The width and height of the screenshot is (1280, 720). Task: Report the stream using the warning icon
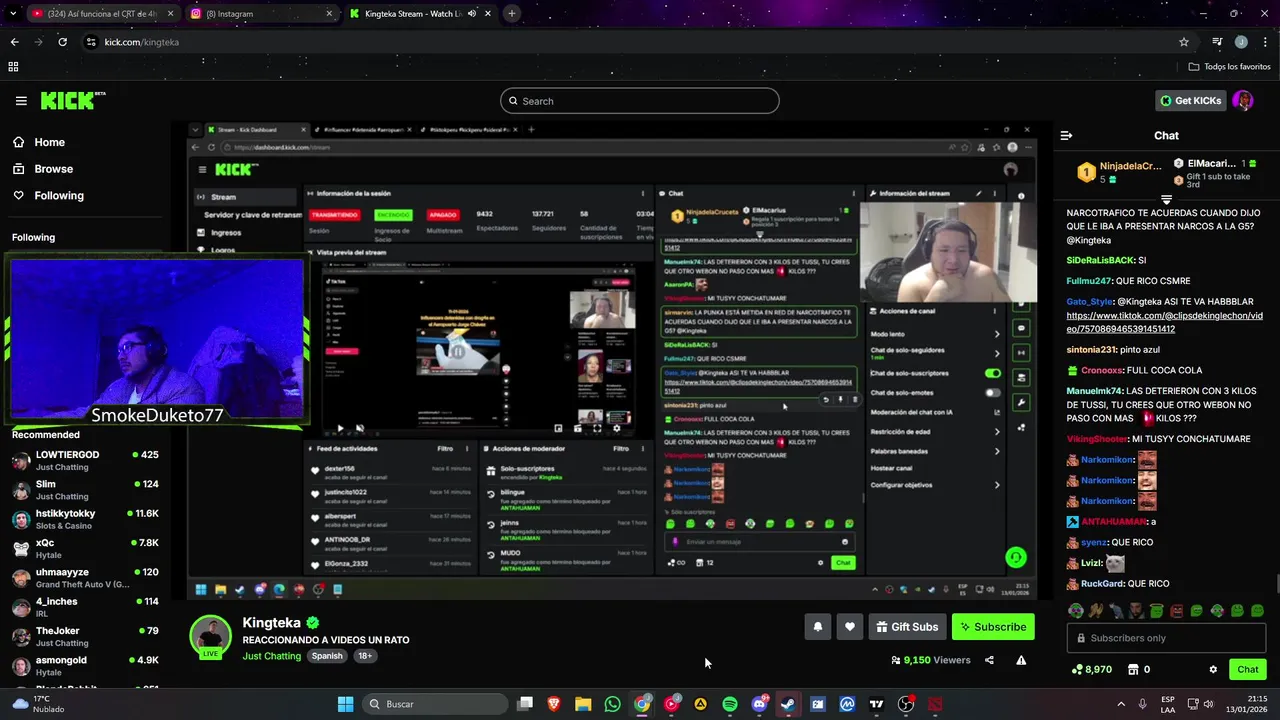tap(1021, 660)
